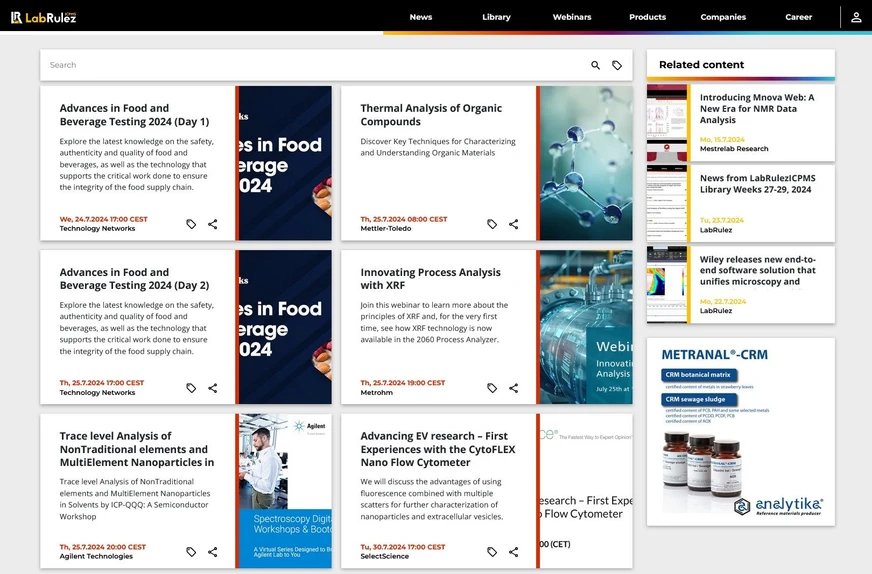Open Advances in Food and Beverage Testing Day 2 title
The width and height of the screenshot is (872, 574).
pyautogui.click(x=134, y=279)
